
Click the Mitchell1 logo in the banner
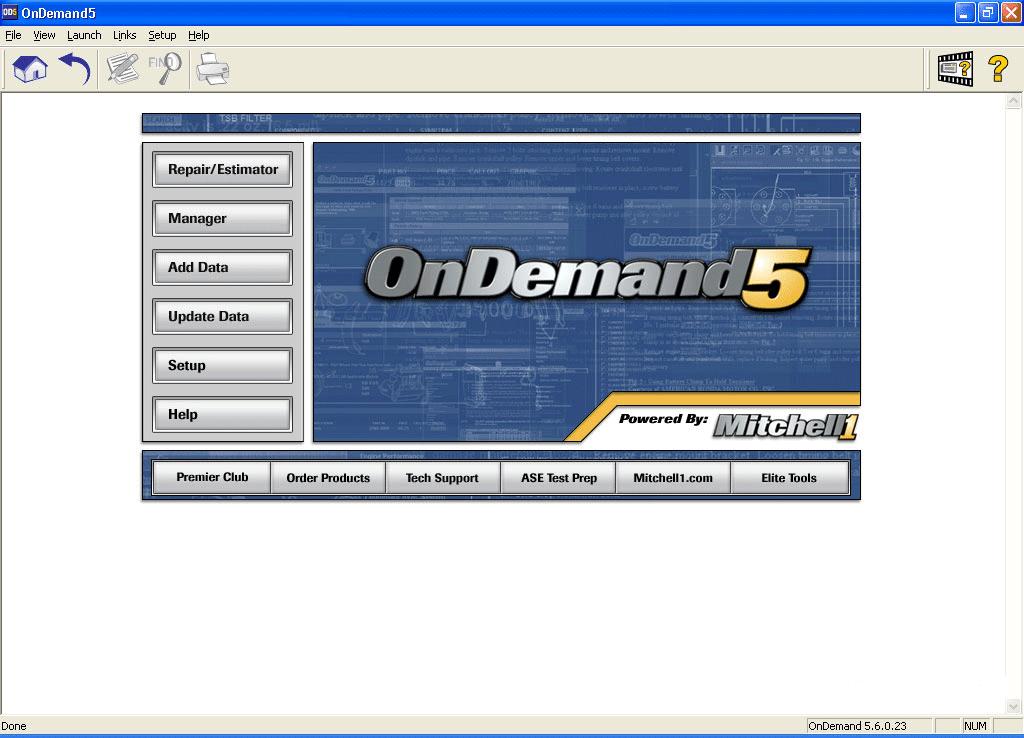786,426
